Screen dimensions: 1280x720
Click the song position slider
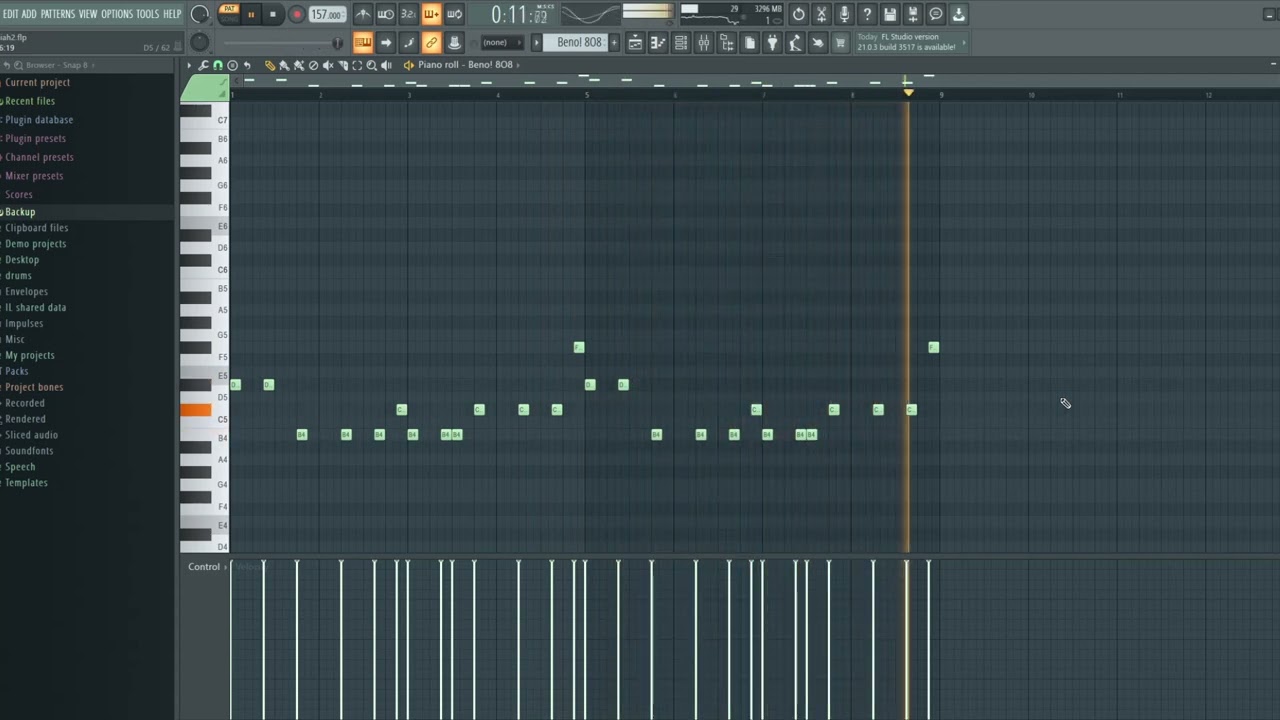click(x=281, y=43)
